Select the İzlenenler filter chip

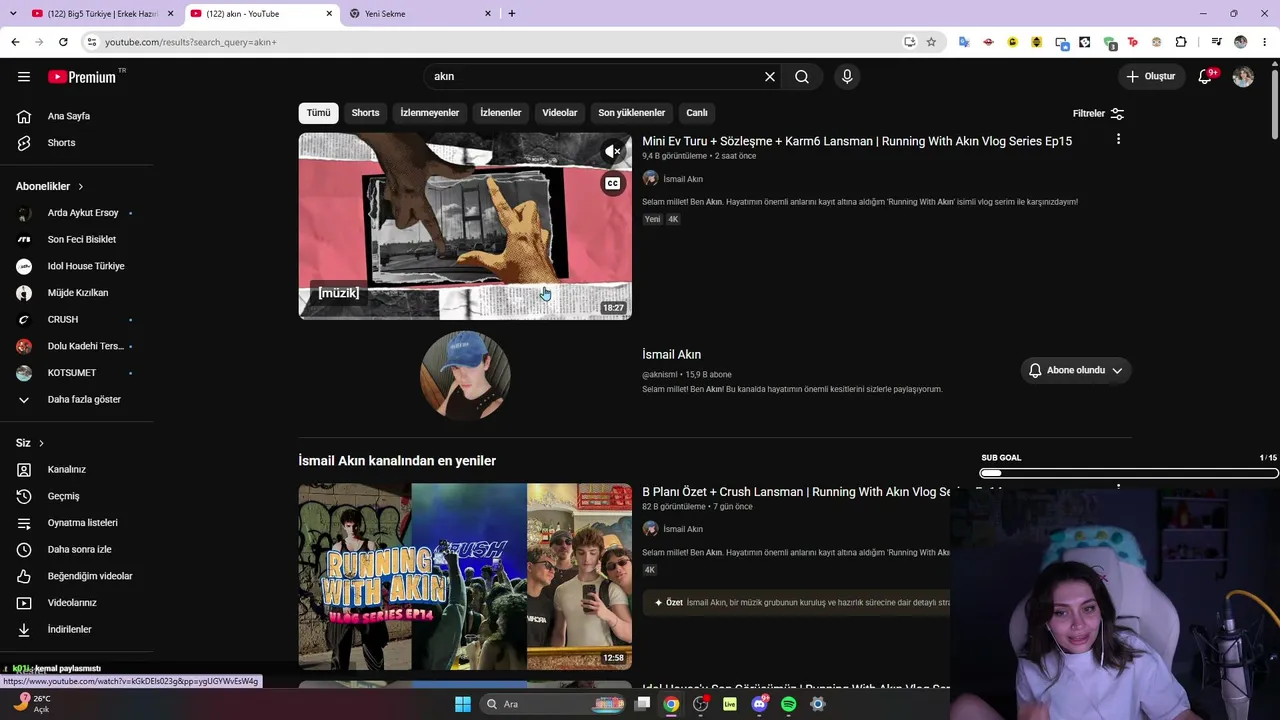(x=500, y=113)
